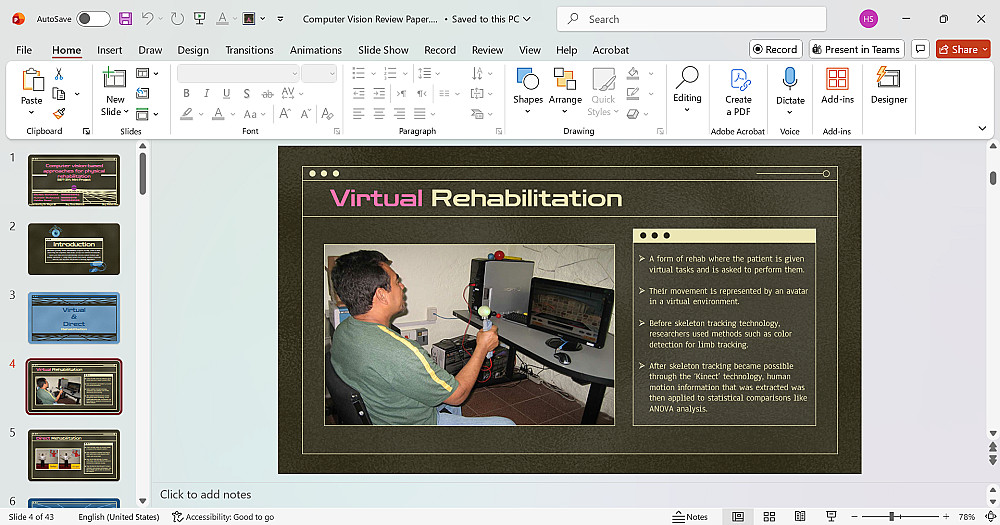Click the font color A swatch
Screen dimensions: 1000x525
(x=218, y=114)
